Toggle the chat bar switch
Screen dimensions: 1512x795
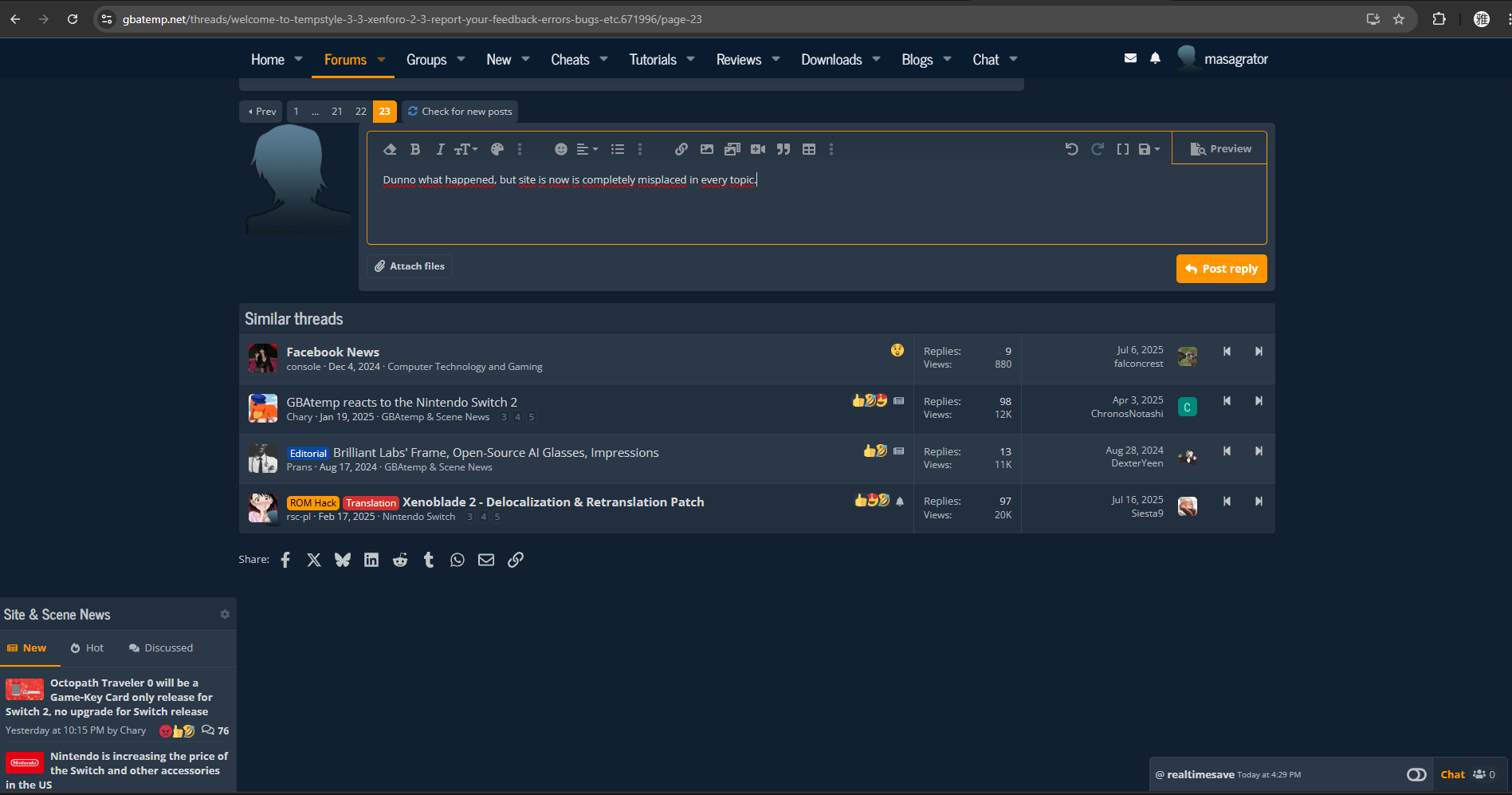click(x=1416, y=774)
